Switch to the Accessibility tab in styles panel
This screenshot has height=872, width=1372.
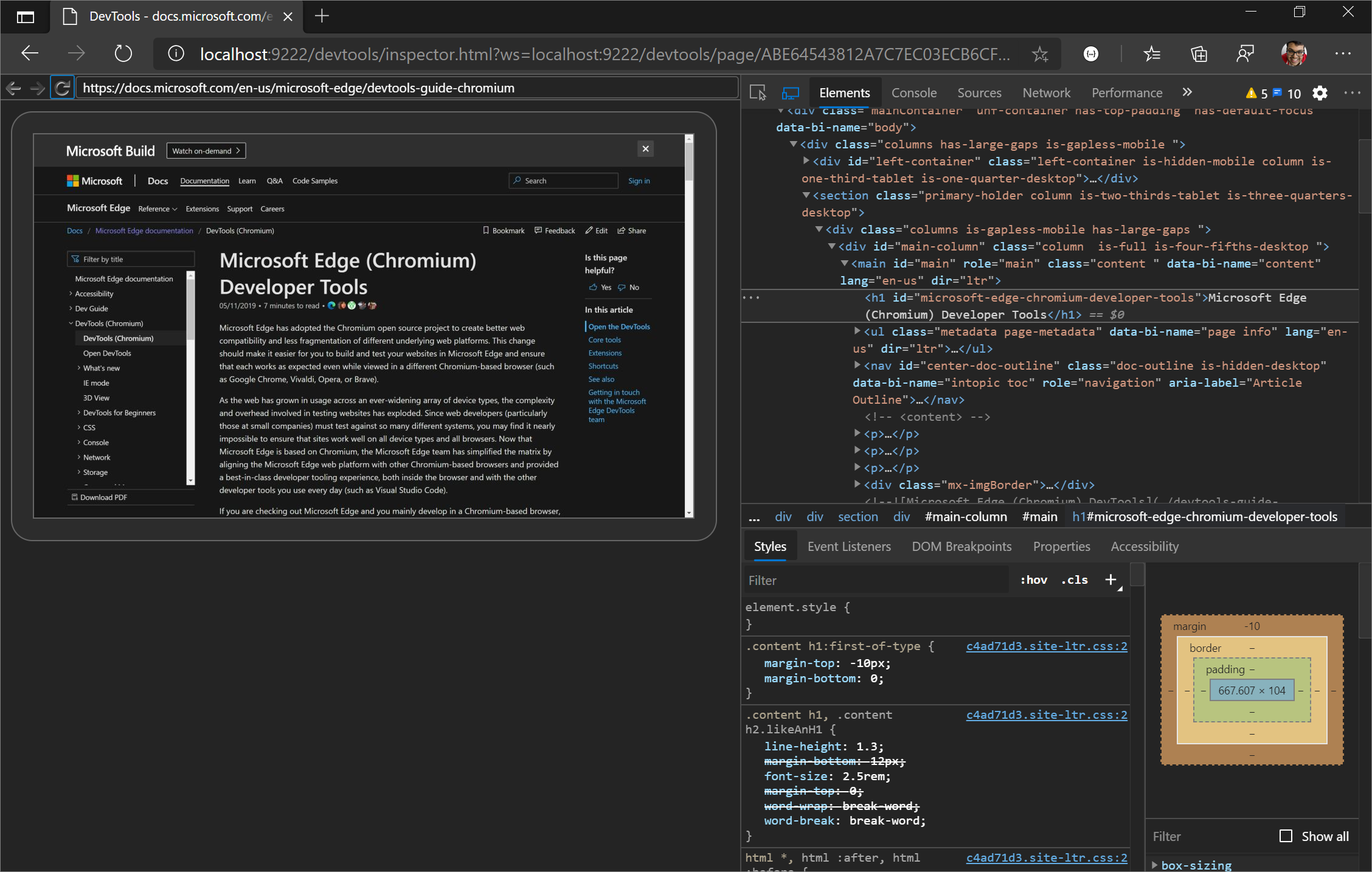pyautogui.click(x=1144, y=546)
